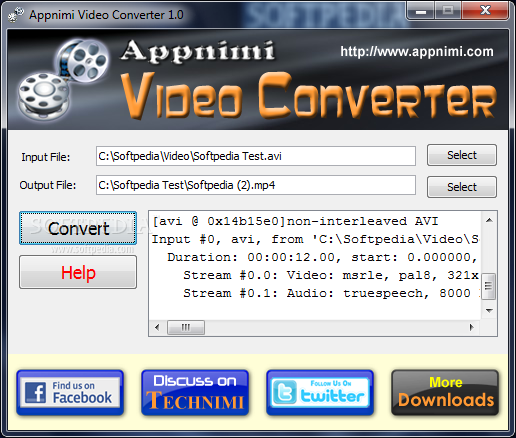The width and height of the screenshot is (516, 438).
Task: Select button for Output File
Action: (x=462, y=187)
